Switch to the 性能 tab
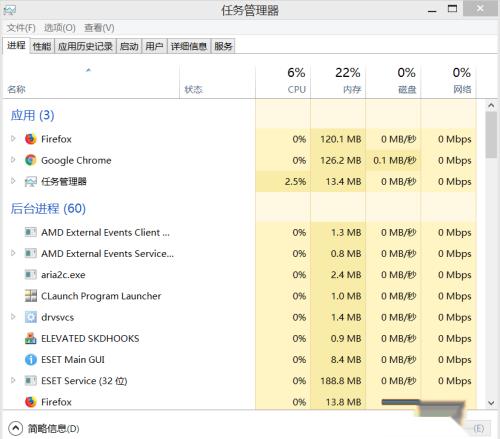The width and height of the screenshot is (500, 439). (42, 46)
